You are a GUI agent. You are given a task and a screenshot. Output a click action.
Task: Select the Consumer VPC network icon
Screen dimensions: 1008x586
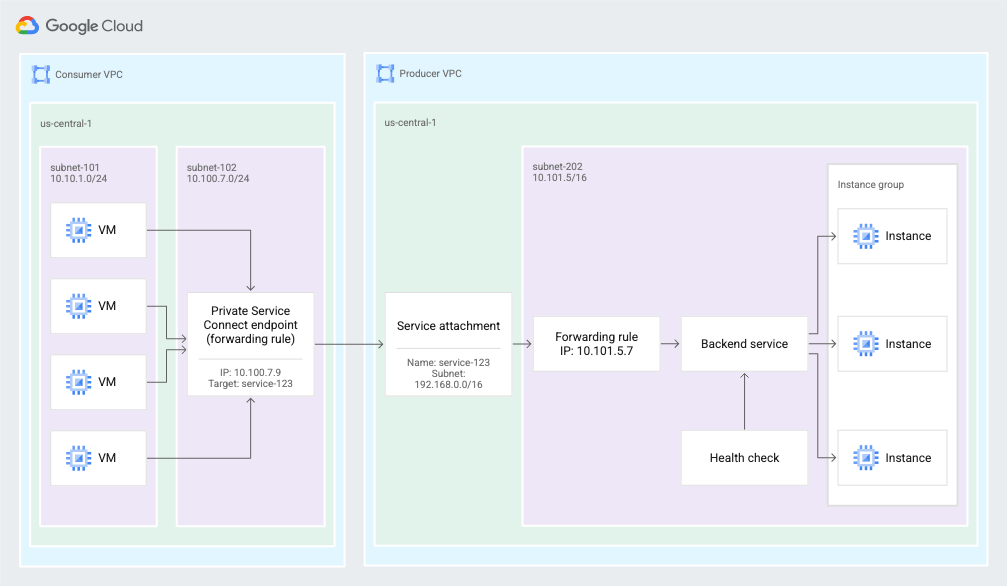point(40,73)
